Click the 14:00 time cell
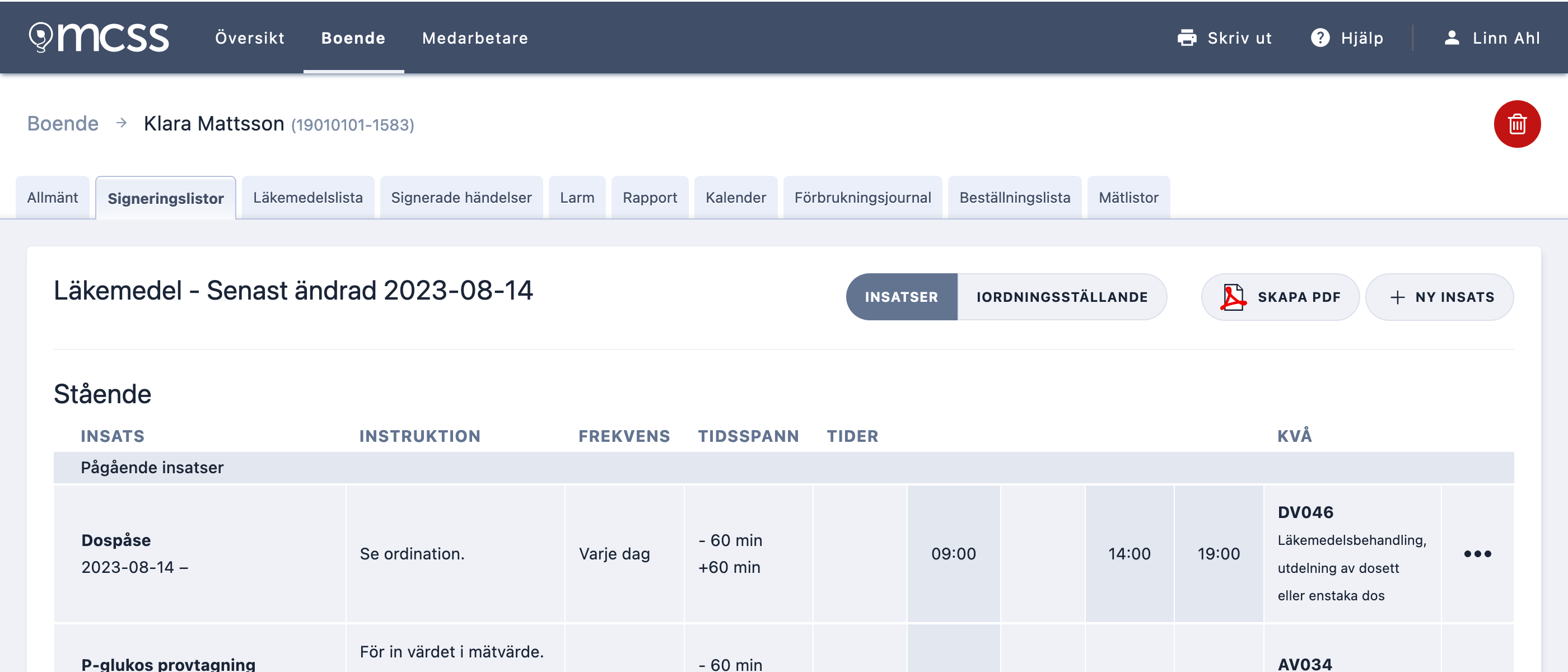This screenshot has height=672, width=1568. (x=1129, y=553)
